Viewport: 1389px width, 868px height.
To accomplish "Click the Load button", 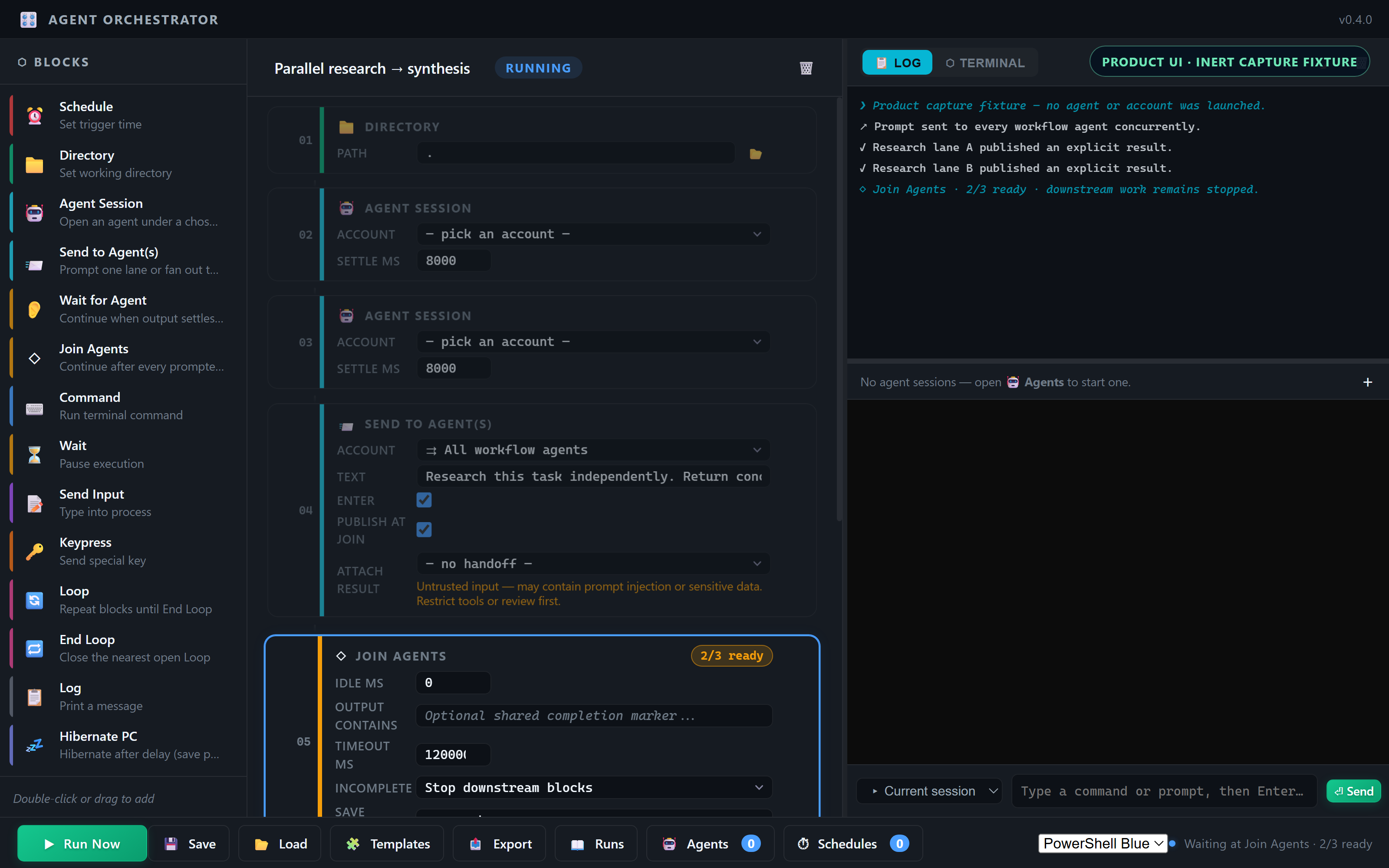I will pyautogui.click(x=280, y=843).
